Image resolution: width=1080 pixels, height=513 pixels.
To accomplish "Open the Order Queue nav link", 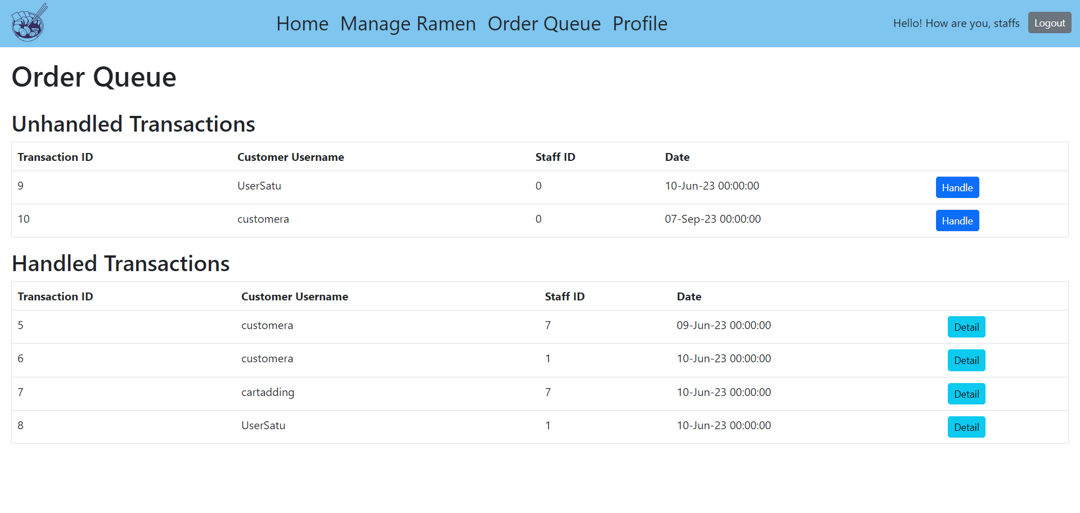I will pos(544,24).
